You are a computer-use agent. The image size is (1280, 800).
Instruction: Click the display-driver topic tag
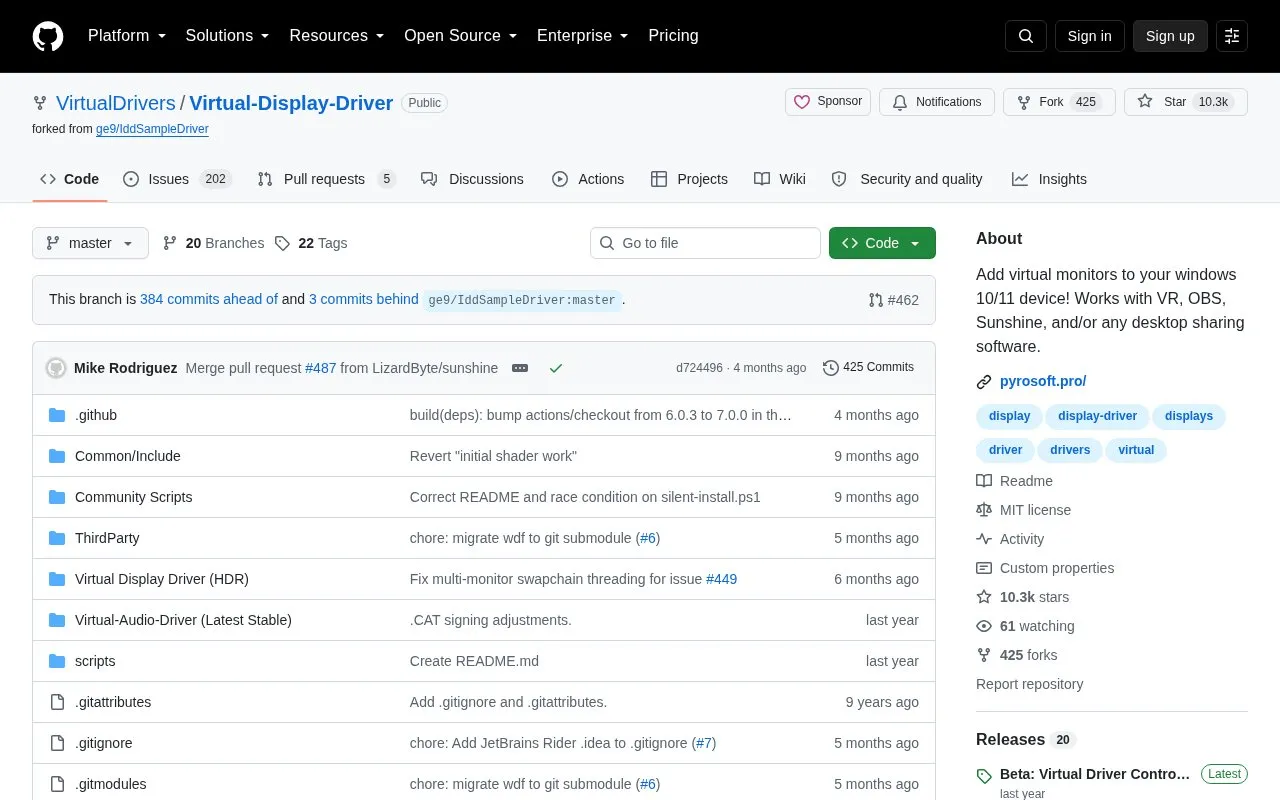pyautogui.click(x=1097, y=416)
